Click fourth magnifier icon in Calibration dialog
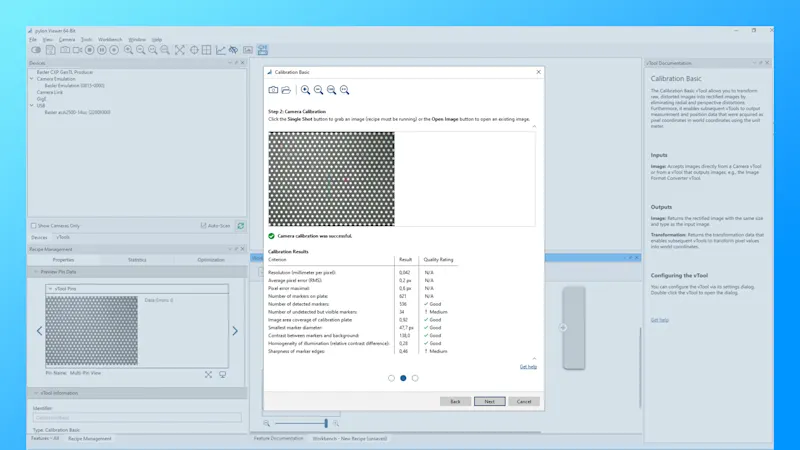Viewport: 800px width, 450px height. coord(345,90)
